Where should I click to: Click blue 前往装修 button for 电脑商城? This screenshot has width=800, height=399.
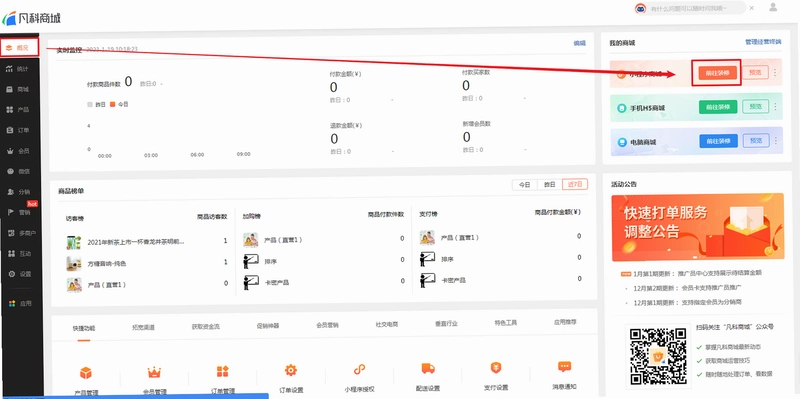[718, 141]
